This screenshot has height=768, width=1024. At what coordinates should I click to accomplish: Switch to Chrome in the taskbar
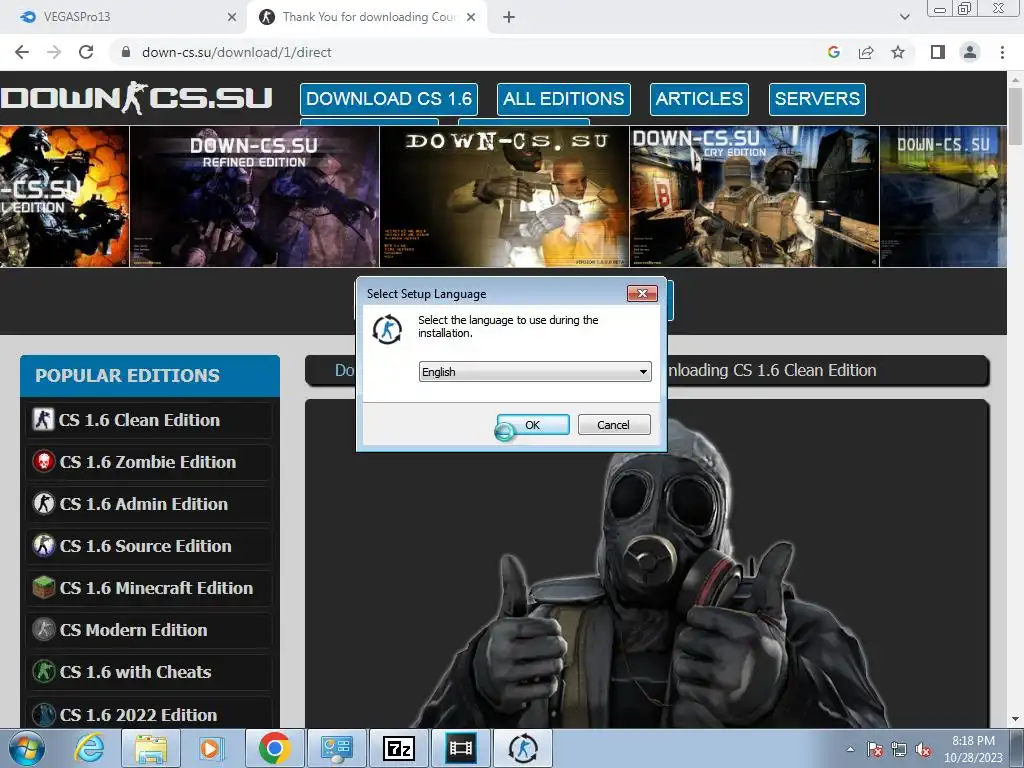275,748
